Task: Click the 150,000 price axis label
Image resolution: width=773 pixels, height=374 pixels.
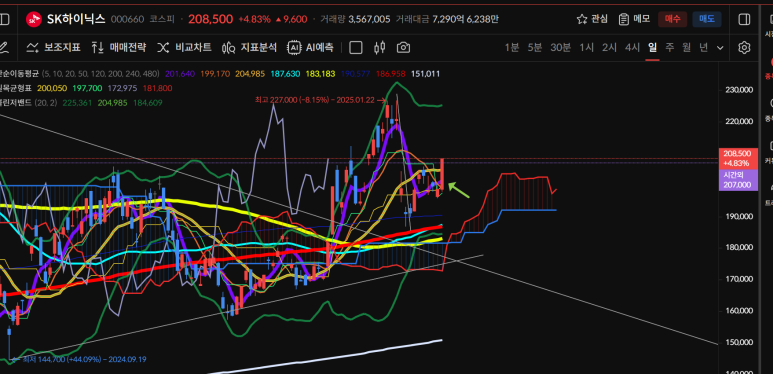Action: click(x=738, y=342)
